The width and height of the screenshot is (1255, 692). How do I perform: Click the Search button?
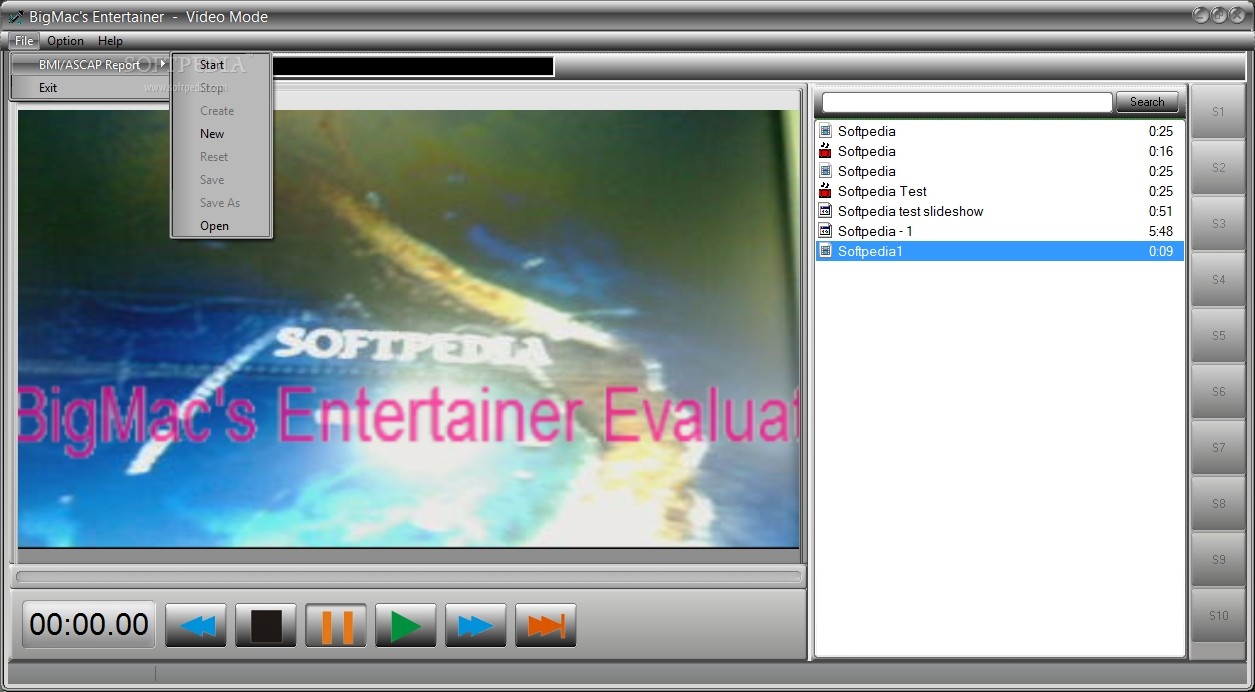[x=1147, y=102]
